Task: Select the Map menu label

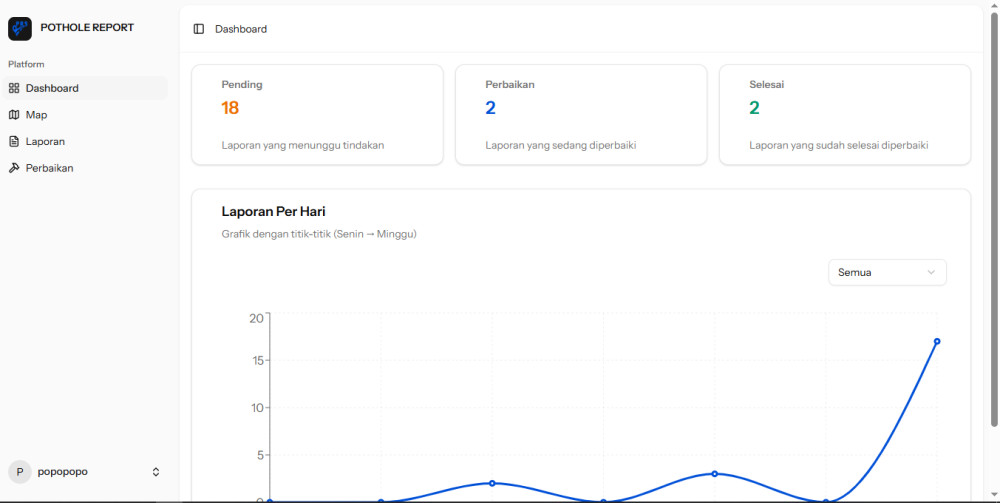Action: (x=37, y=115)
